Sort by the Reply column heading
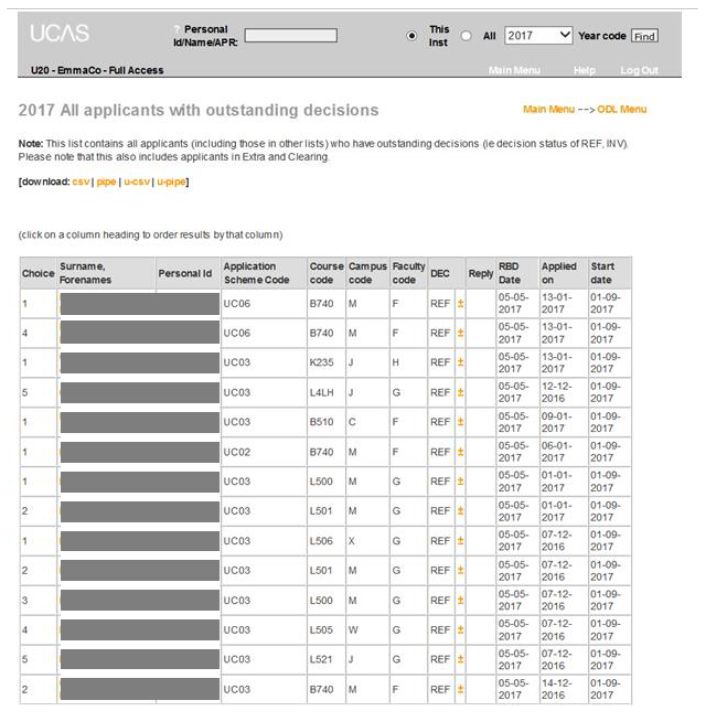704x715 pixels. 481,273
